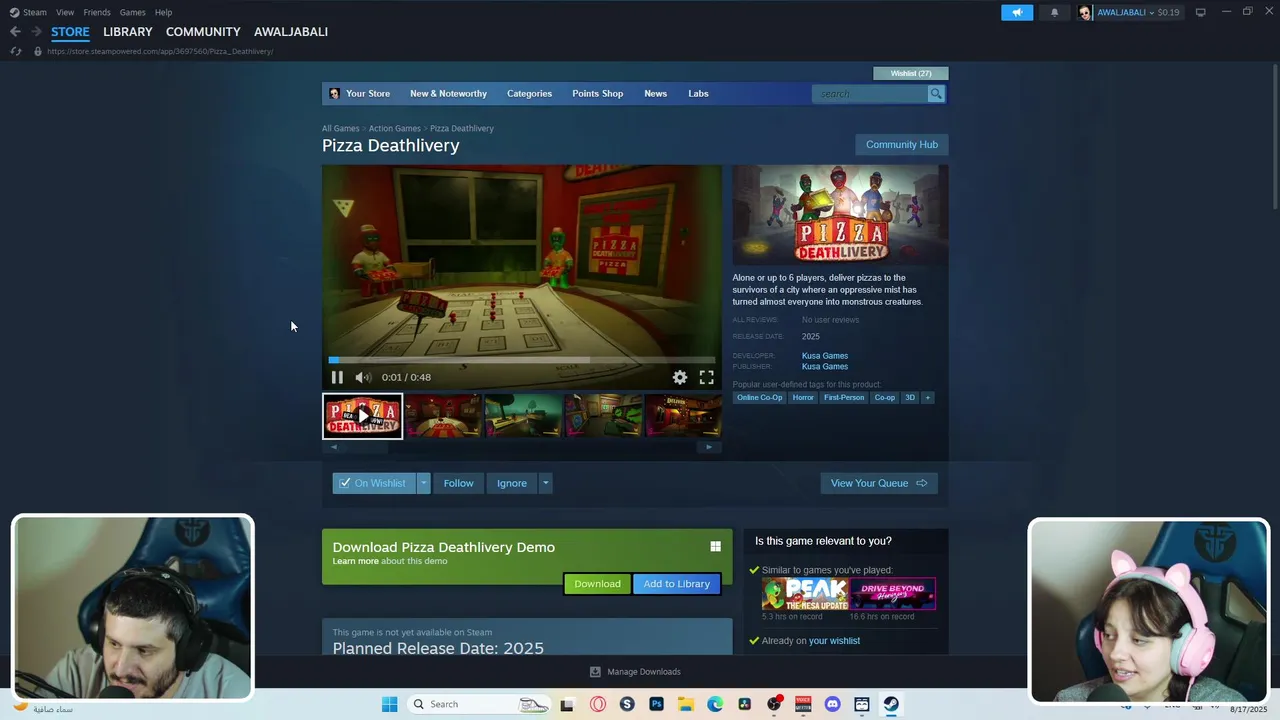Open the Voicemeeter taskbar icon
The height and width of the screenshot is (720, 1280).
(803, 704)
